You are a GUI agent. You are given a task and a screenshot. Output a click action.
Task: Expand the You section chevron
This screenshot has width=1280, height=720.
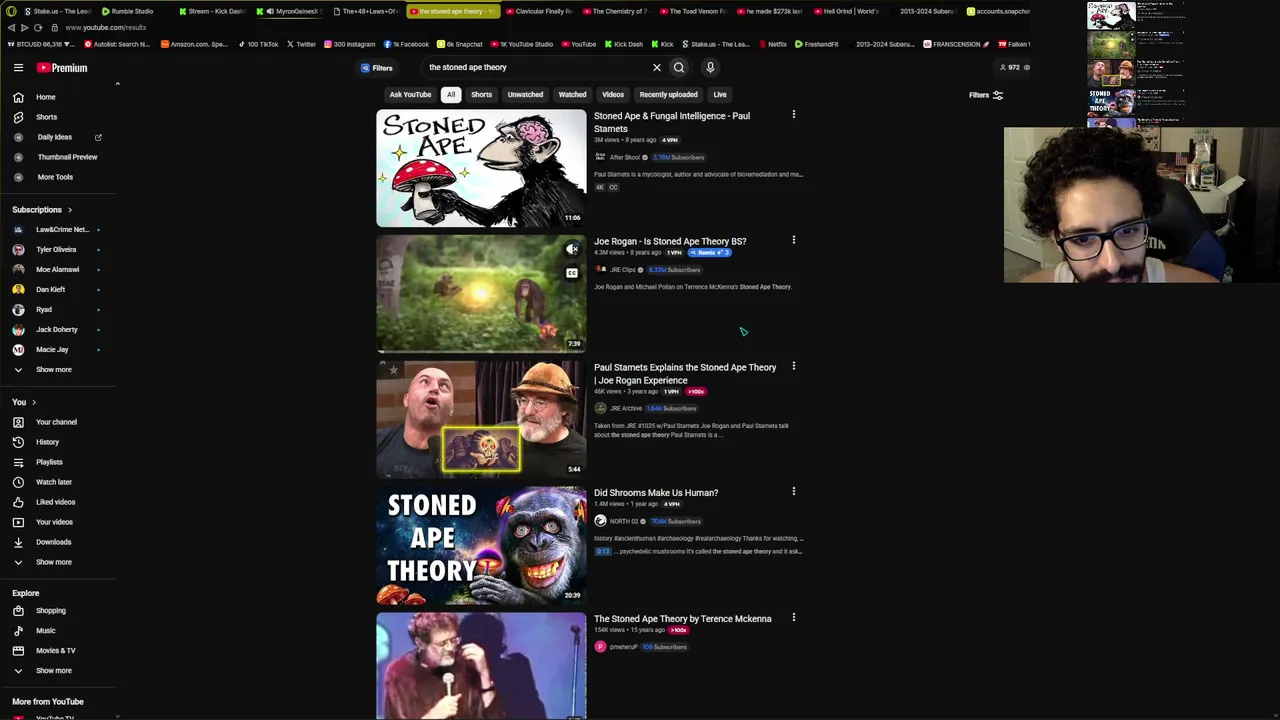point(34,402)
